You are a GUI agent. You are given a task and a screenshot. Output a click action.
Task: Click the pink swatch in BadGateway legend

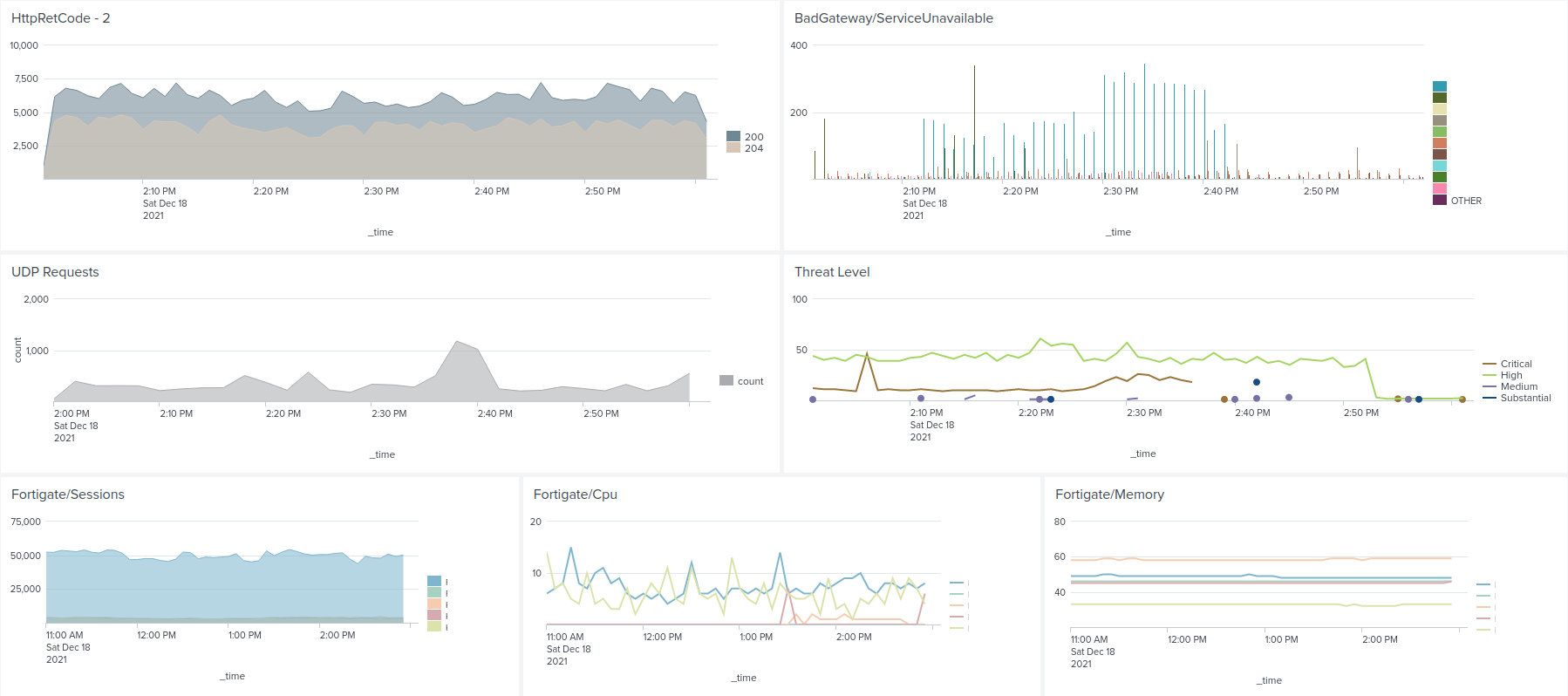coord(1440,188)
